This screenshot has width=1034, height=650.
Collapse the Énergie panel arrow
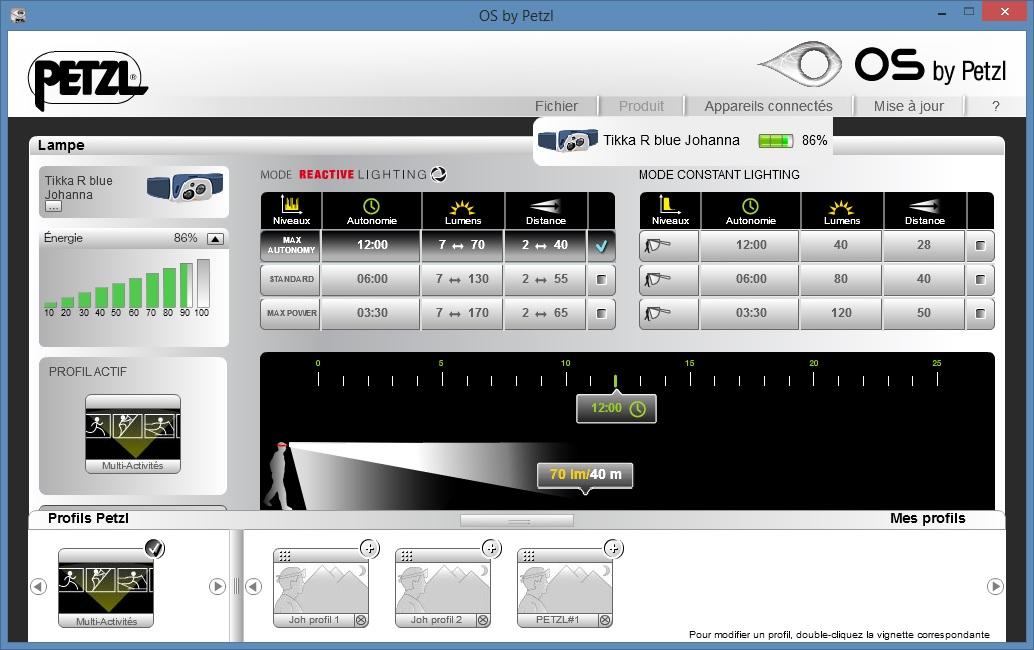tap(215, 239)
